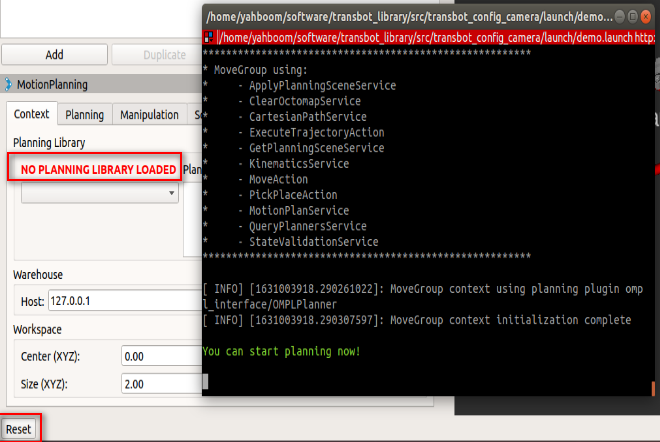Screen dimensions: 660x442
Task: Open the Context tab
Action: tap(32, 114)
